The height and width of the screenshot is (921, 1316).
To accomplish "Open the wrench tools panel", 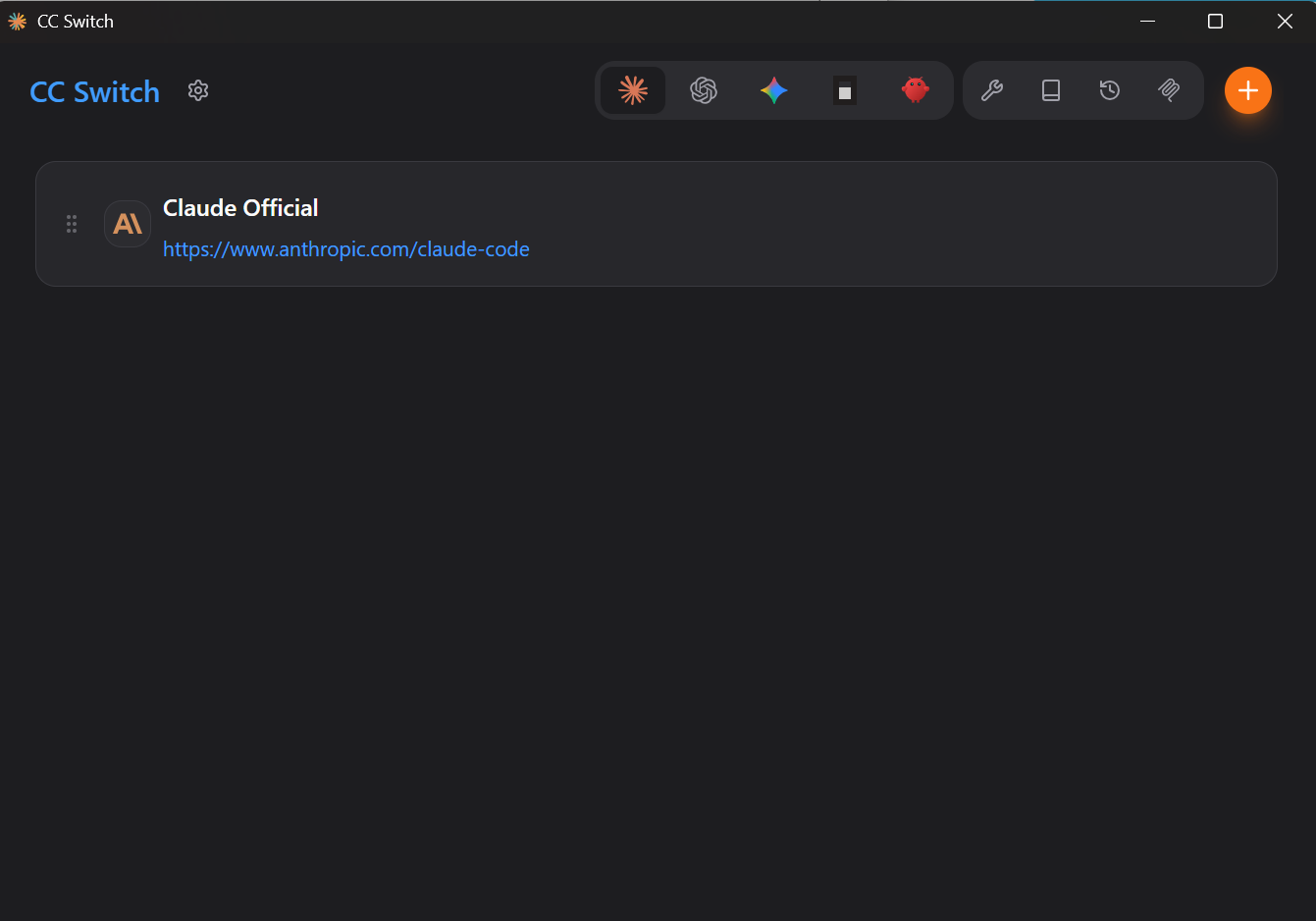I will coord(992,90).
